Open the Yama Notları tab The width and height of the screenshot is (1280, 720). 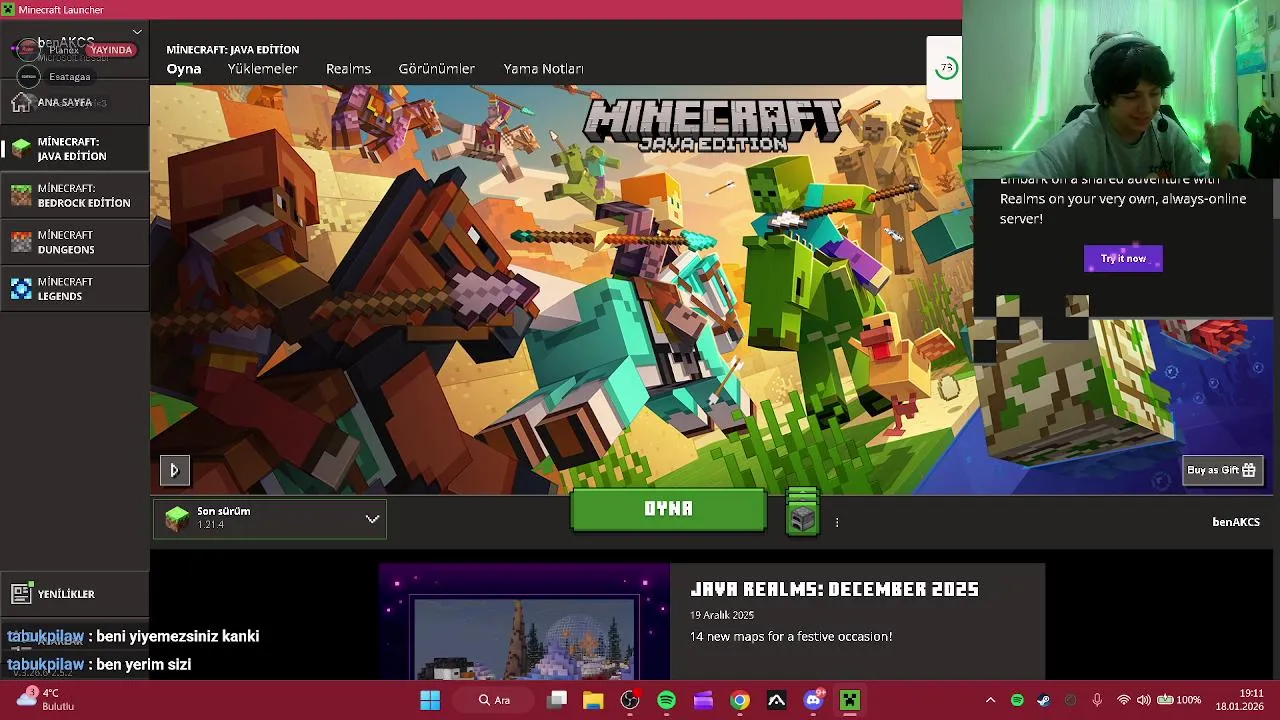543,69
